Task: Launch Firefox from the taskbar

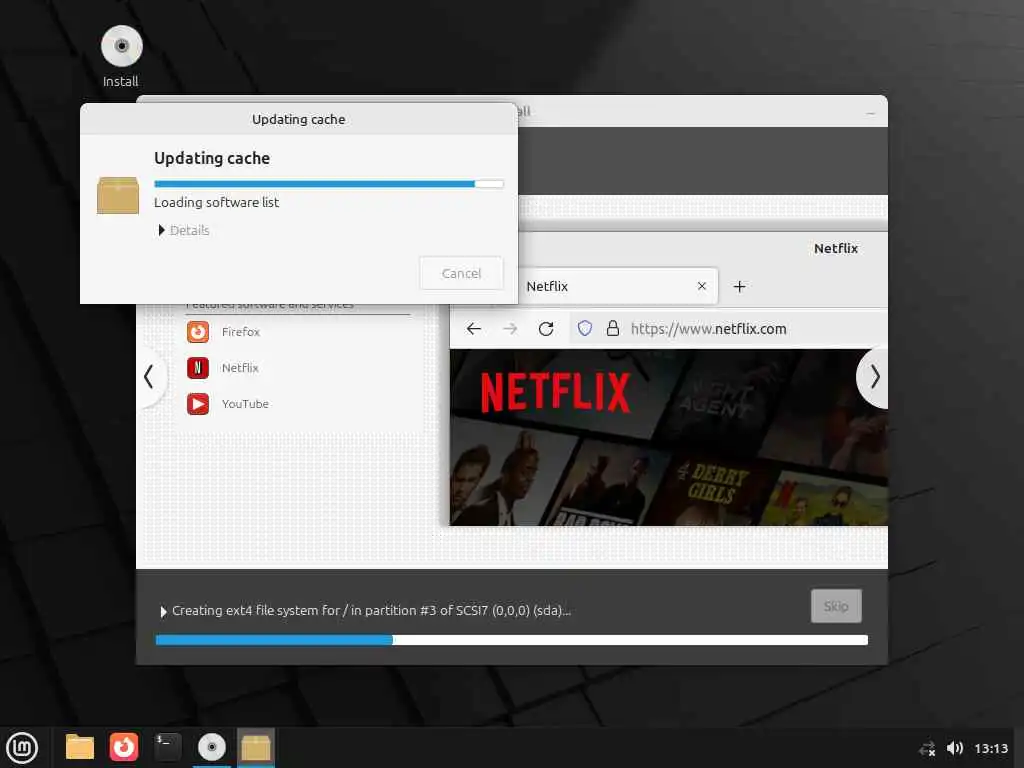Action: click(123, 747)
